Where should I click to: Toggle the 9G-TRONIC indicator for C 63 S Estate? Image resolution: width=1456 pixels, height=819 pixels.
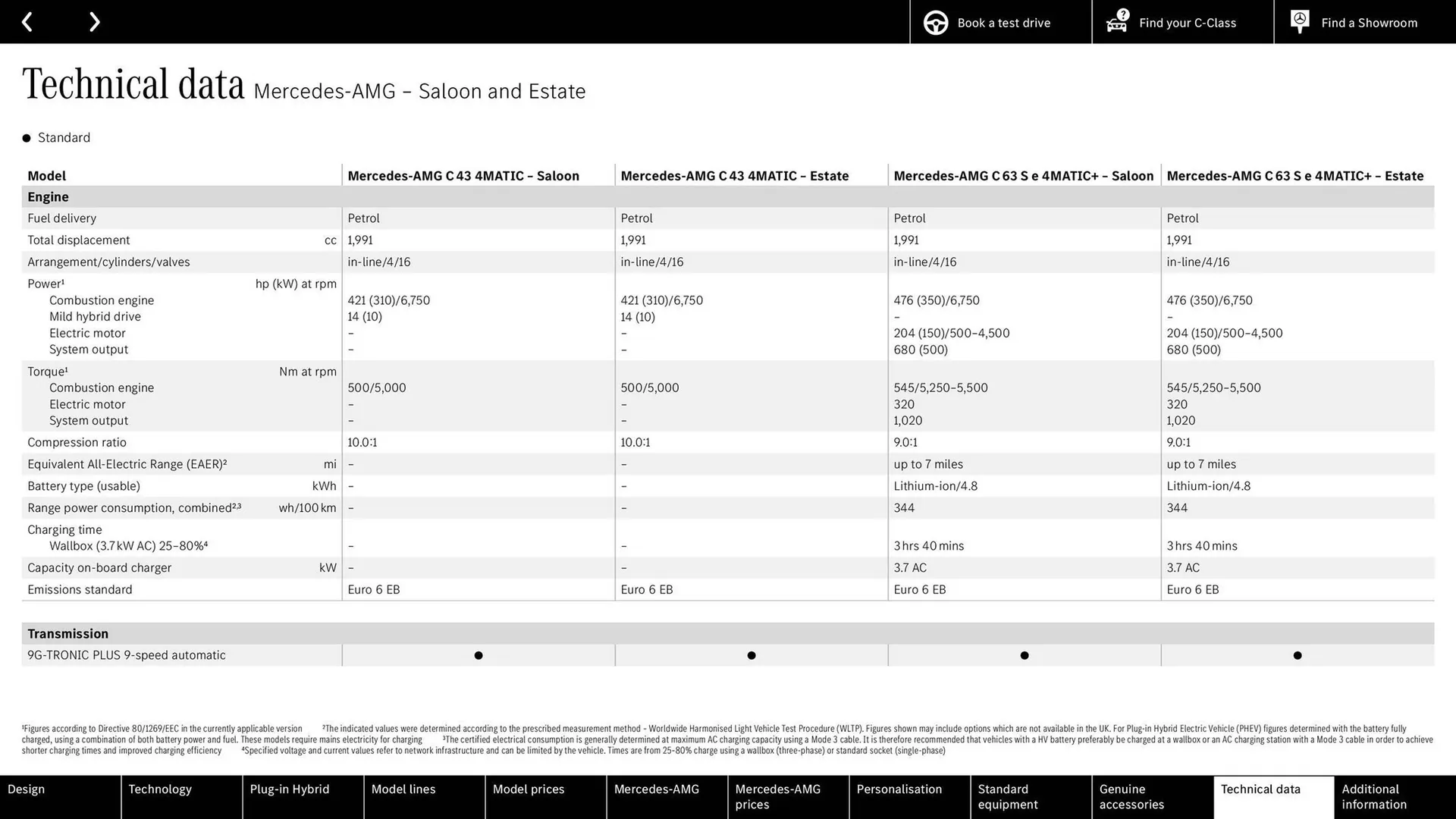(1297, 655)
